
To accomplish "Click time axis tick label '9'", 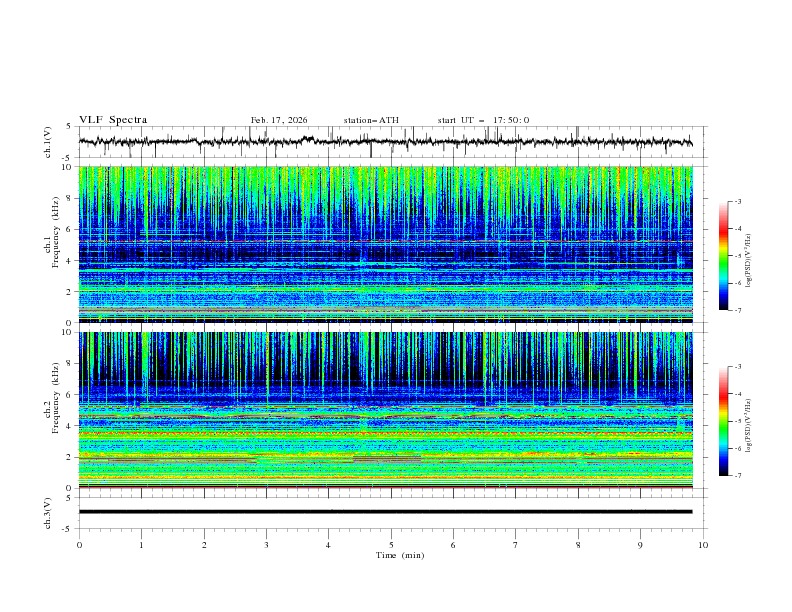I will tap(640, 545).
